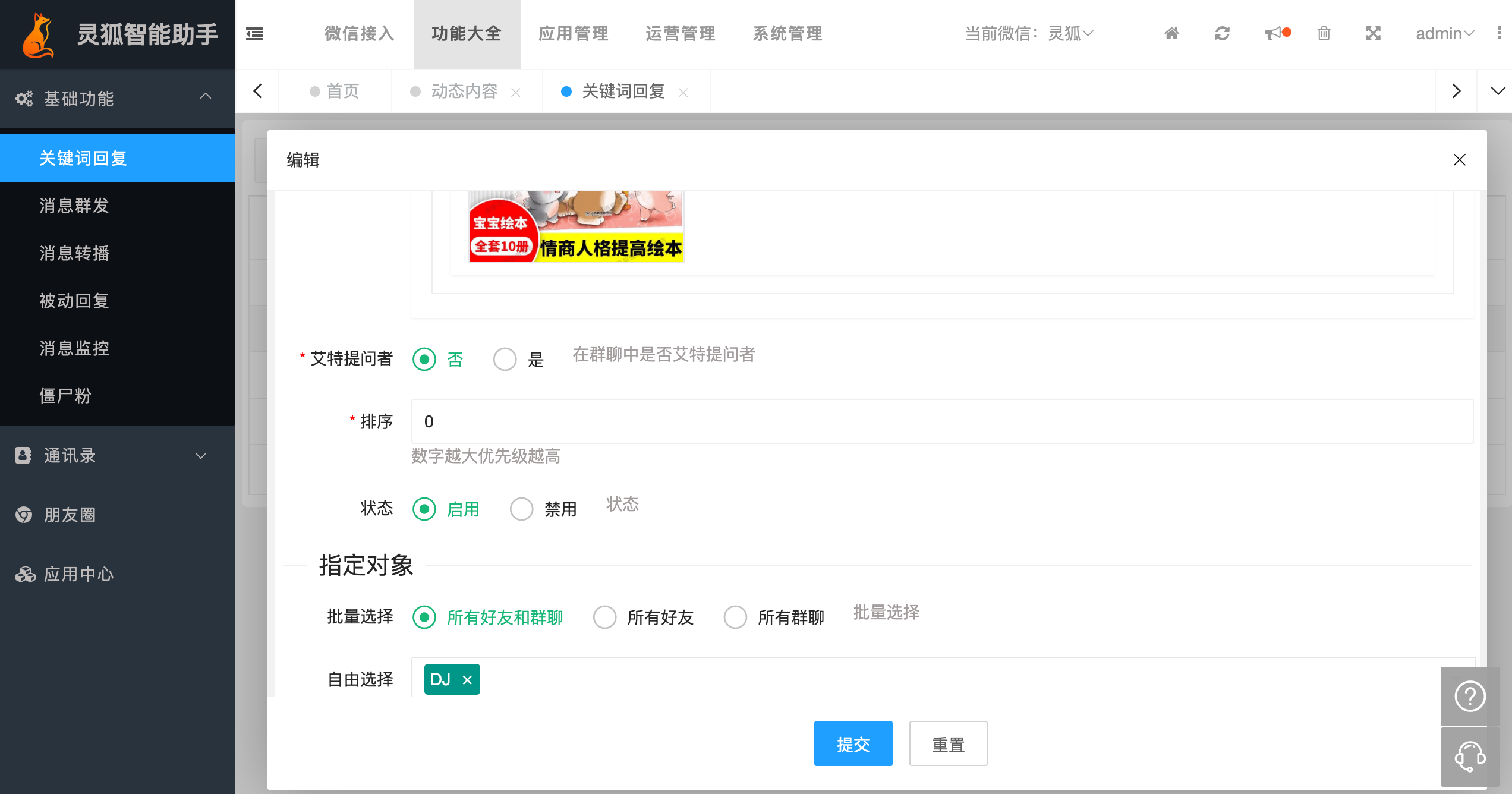Image resolution: width=1512 pixels, height=794 pixels.
Task: Click the 重置 reset button
Action: pos(948,744)
